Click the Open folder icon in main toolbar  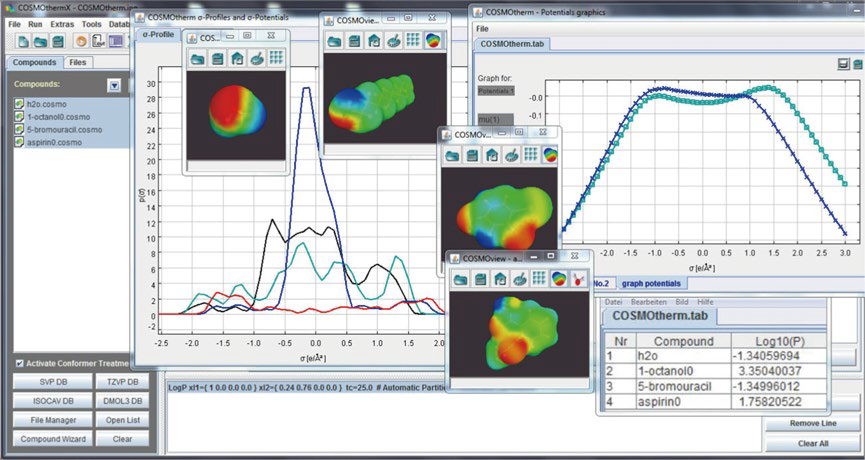pyautogui.click(x=40, y=41)
